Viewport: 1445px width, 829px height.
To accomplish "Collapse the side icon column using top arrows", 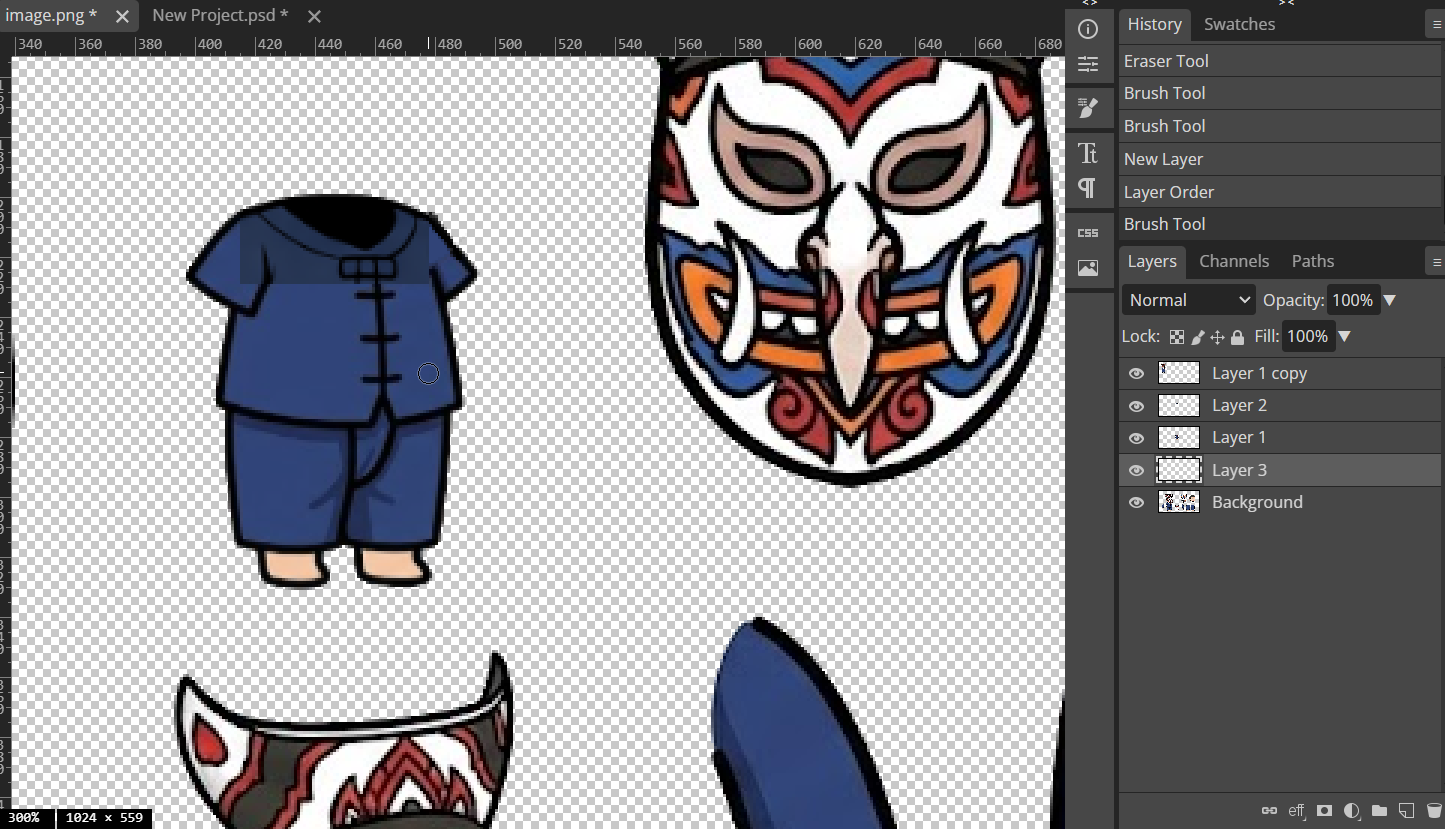I will (1089, 3).
